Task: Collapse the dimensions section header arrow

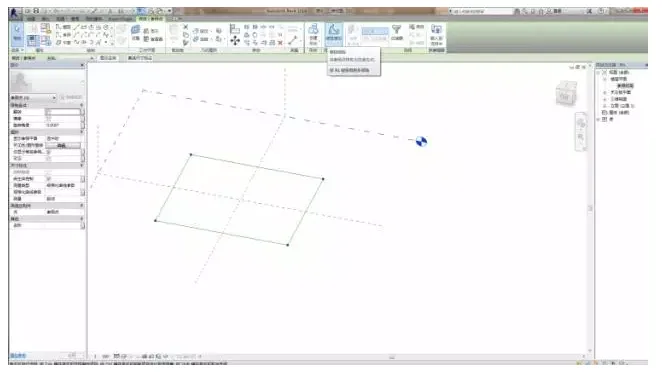Action: coord(82,165)
